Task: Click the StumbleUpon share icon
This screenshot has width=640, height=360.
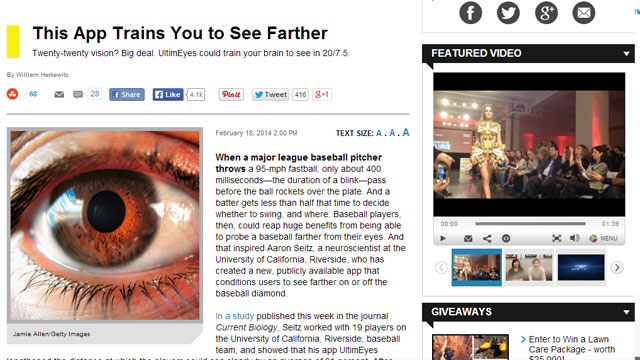Action: coord(13,94)
